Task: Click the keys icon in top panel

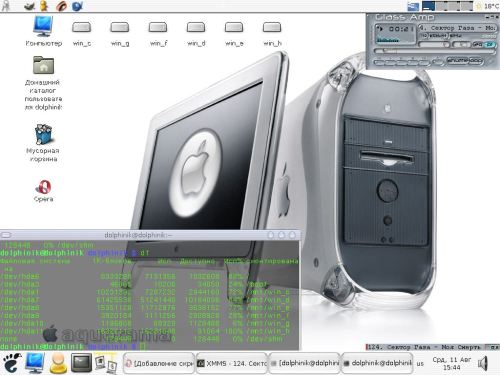Action: click(5, 6)
